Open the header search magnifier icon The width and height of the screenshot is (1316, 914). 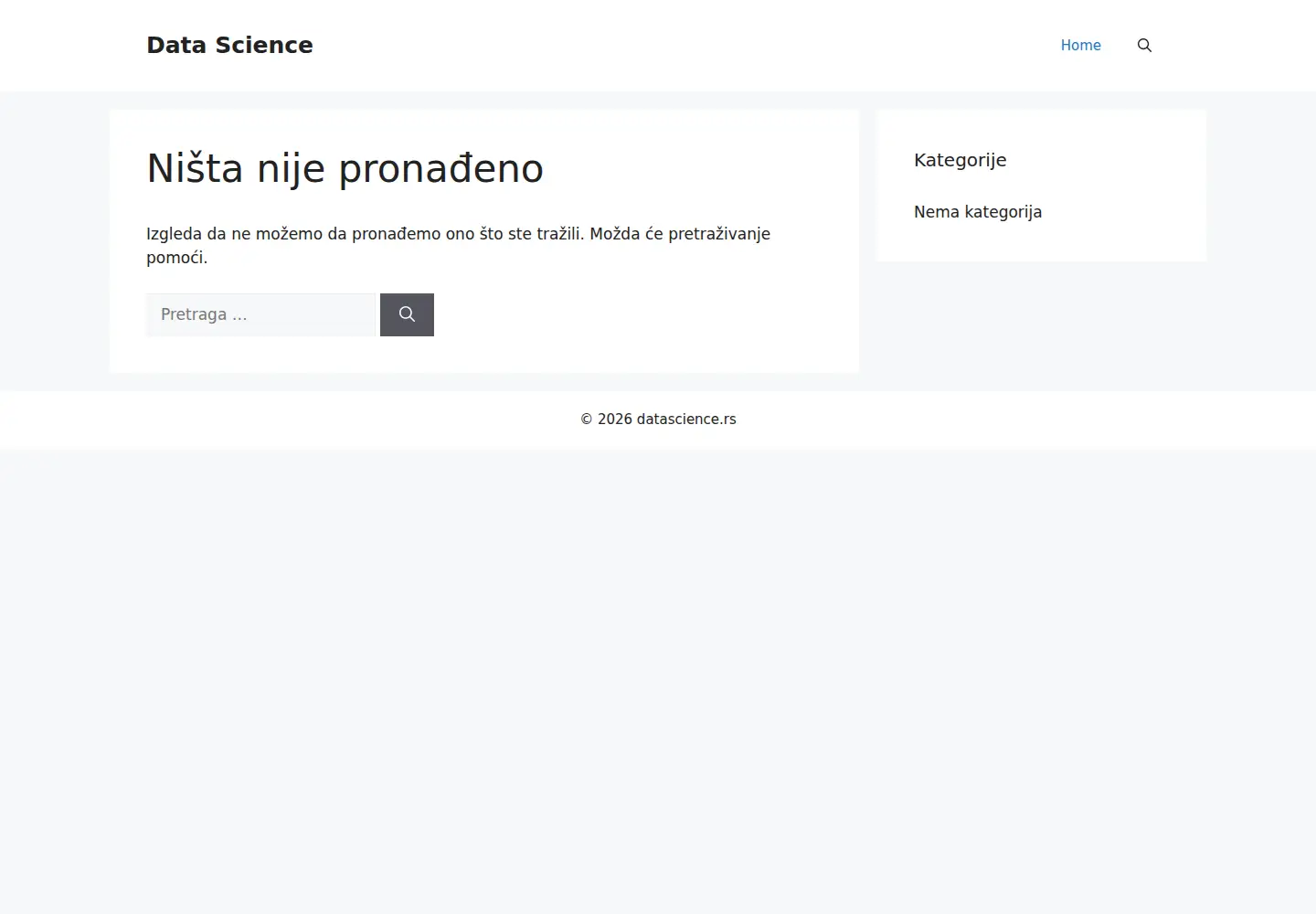1144,46
